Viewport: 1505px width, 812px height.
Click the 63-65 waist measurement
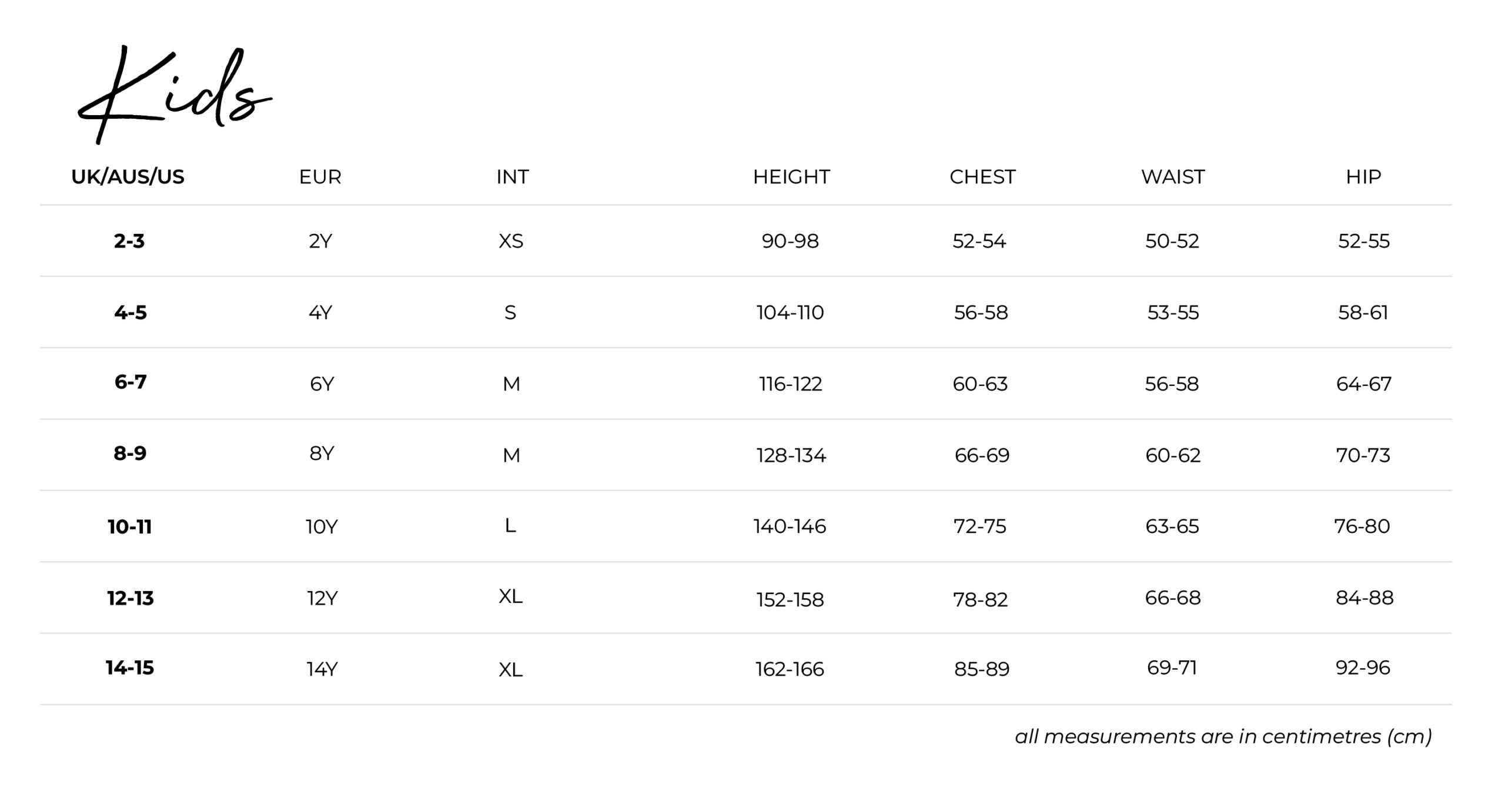[1172, 526]
